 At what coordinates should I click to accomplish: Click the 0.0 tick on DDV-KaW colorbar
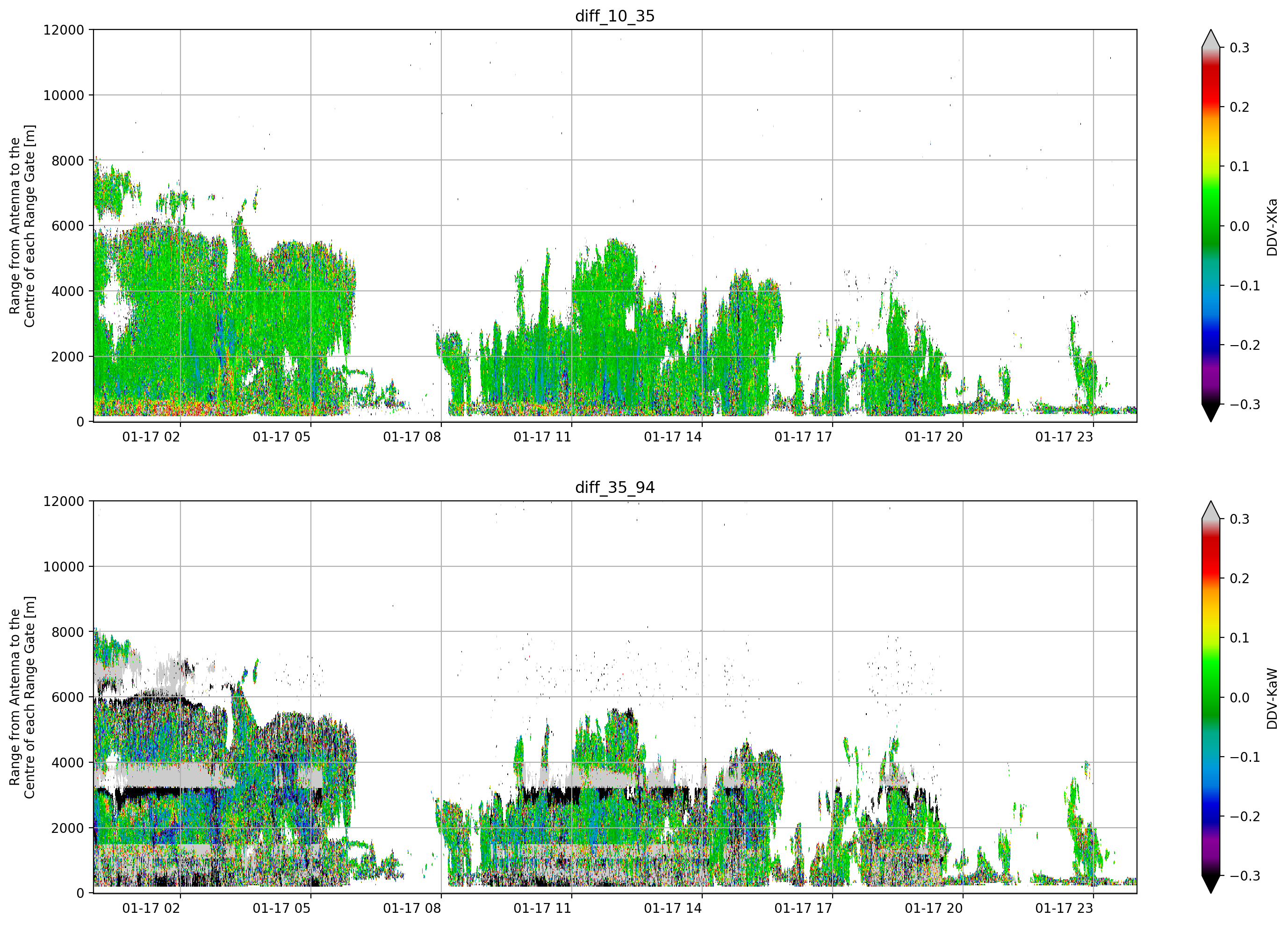point(1240,698)
